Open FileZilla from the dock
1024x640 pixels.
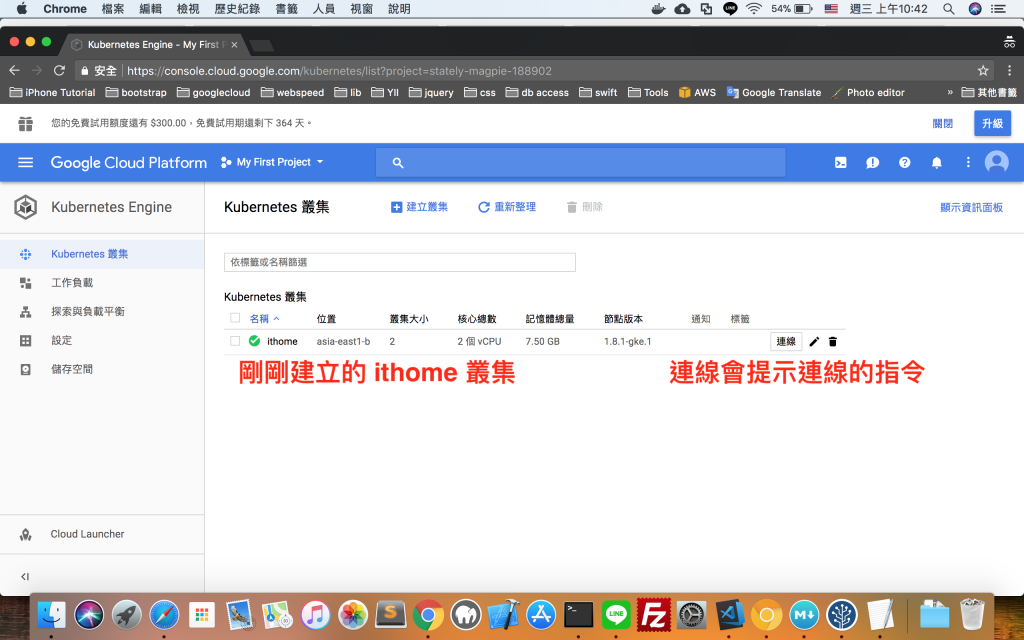[654, 615]
